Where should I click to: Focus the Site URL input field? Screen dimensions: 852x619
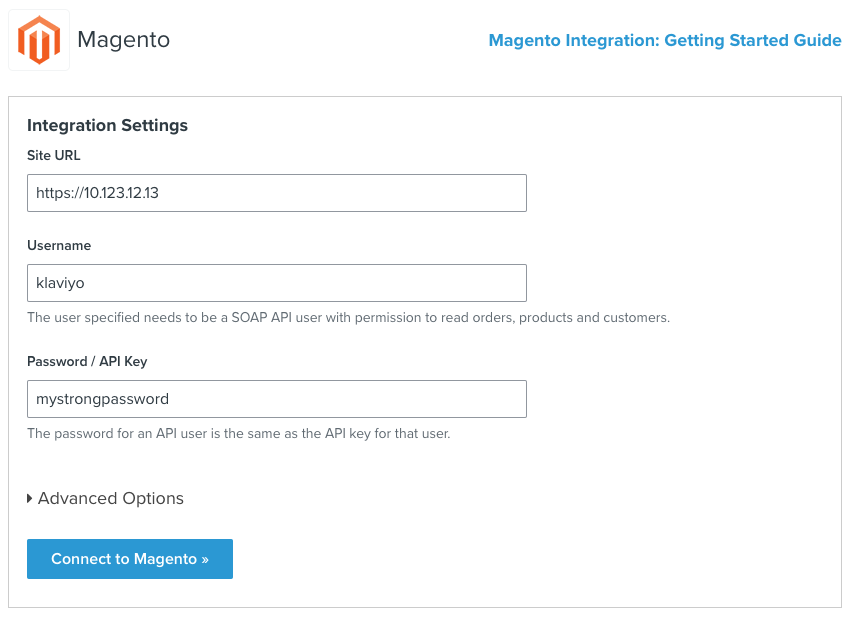pyautogui.click(x=277, y=193)
